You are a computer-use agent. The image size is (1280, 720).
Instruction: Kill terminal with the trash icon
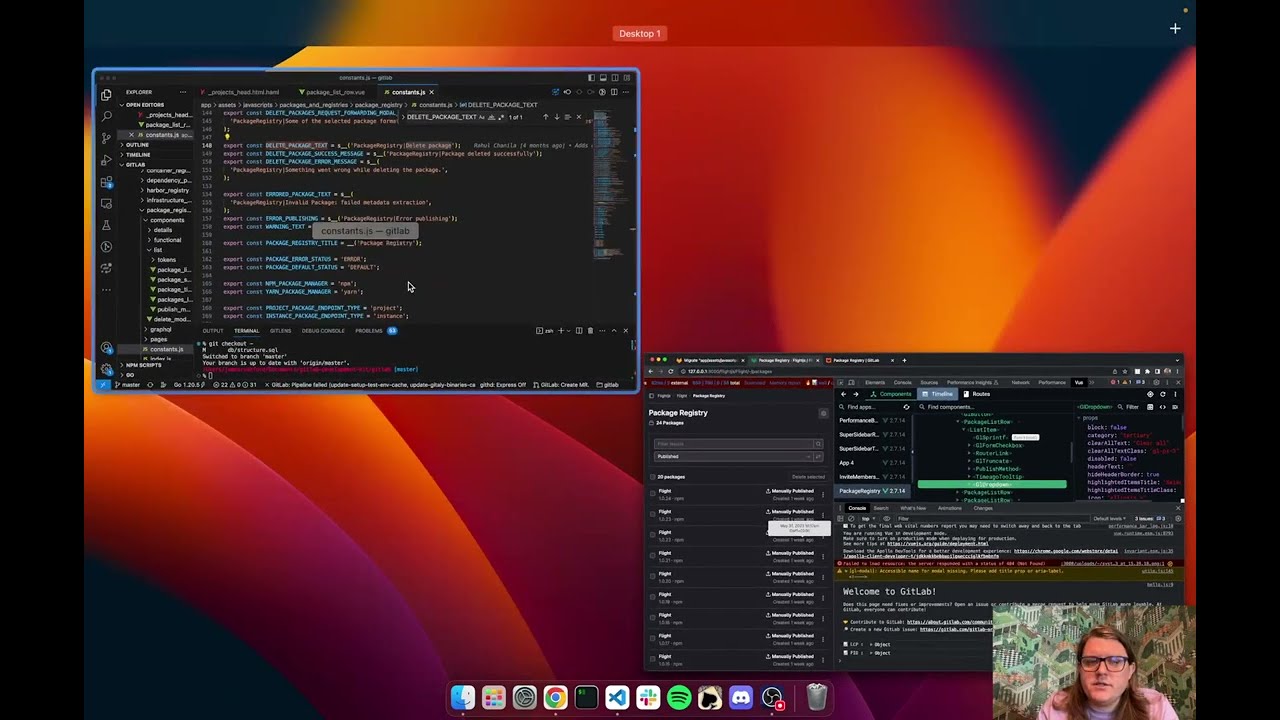tap(590, 331)
